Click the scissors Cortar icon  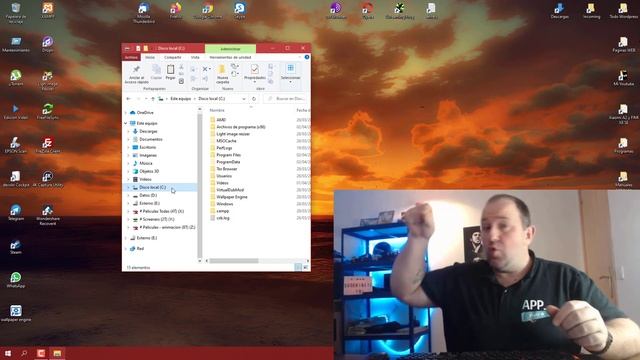[181, 67]
